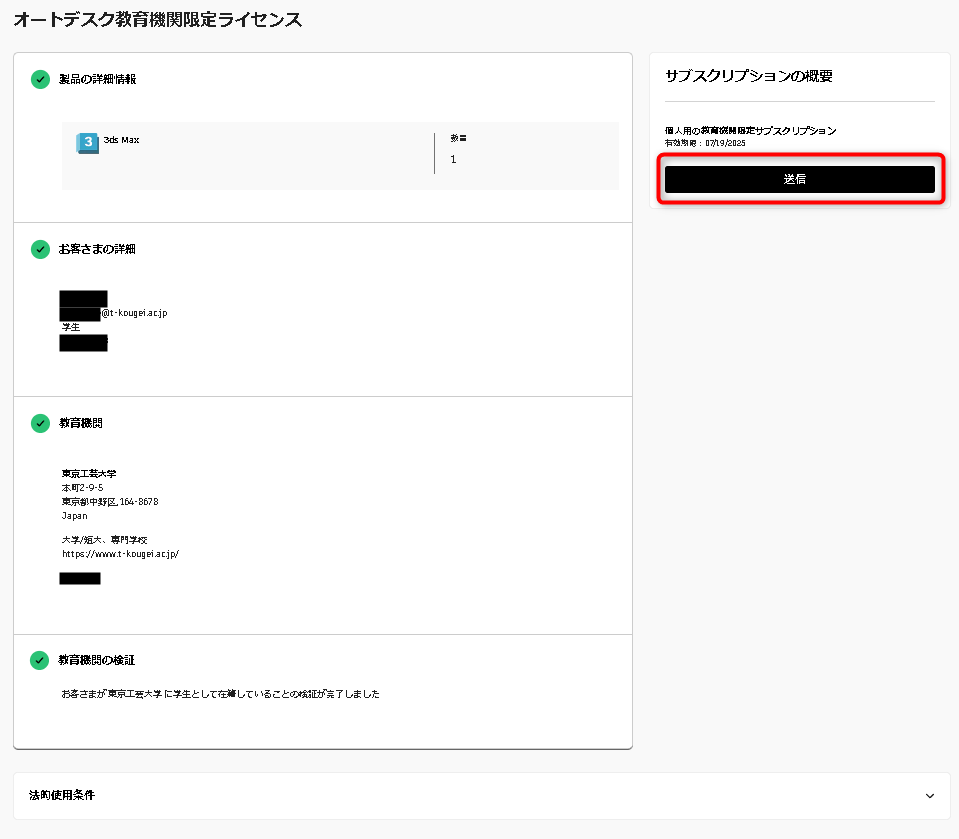
Task: Click the Japan country text
Action: 75,516
